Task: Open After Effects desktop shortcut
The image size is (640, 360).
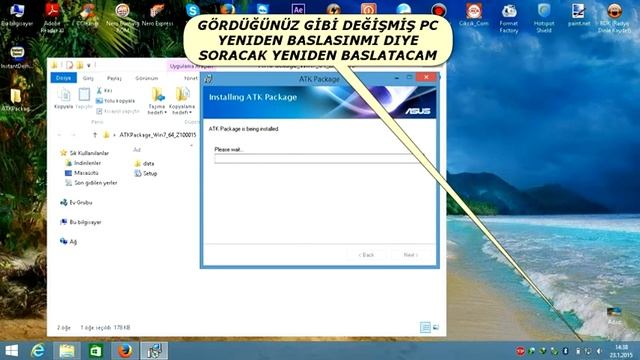Action: [298, 9]
